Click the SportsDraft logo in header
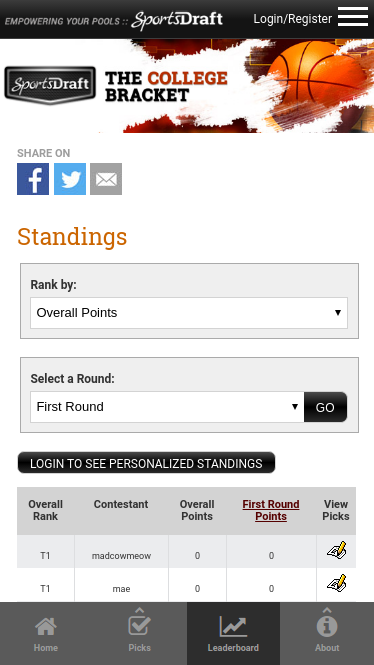This screenshot has width=374, height=665. coord(177,20)
